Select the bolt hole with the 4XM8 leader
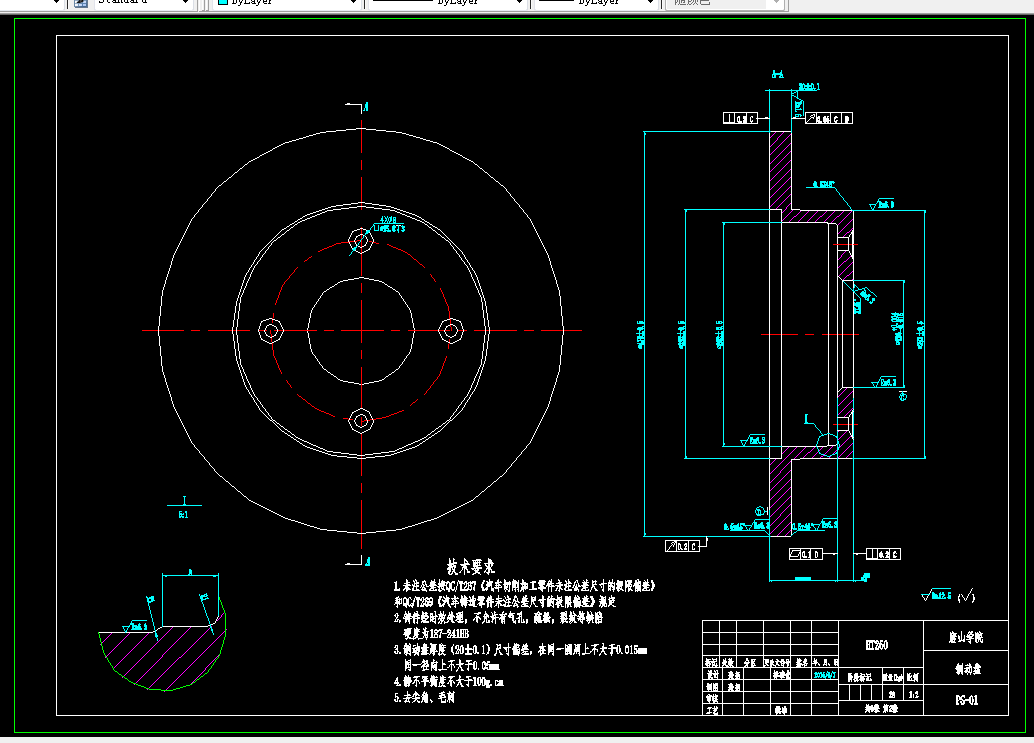 pyautogui.click(x=361, y=241)
